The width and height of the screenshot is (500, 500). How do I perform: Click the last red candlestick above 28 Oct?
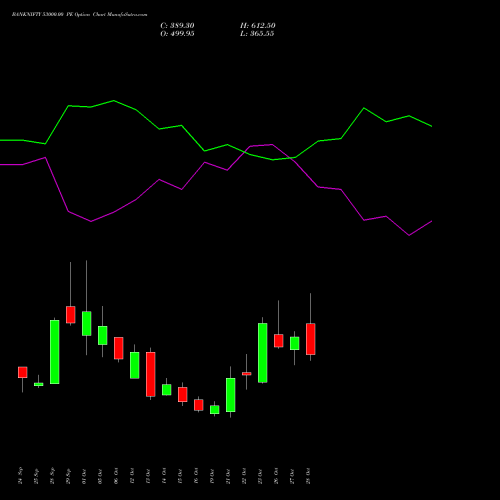(311, 339)
